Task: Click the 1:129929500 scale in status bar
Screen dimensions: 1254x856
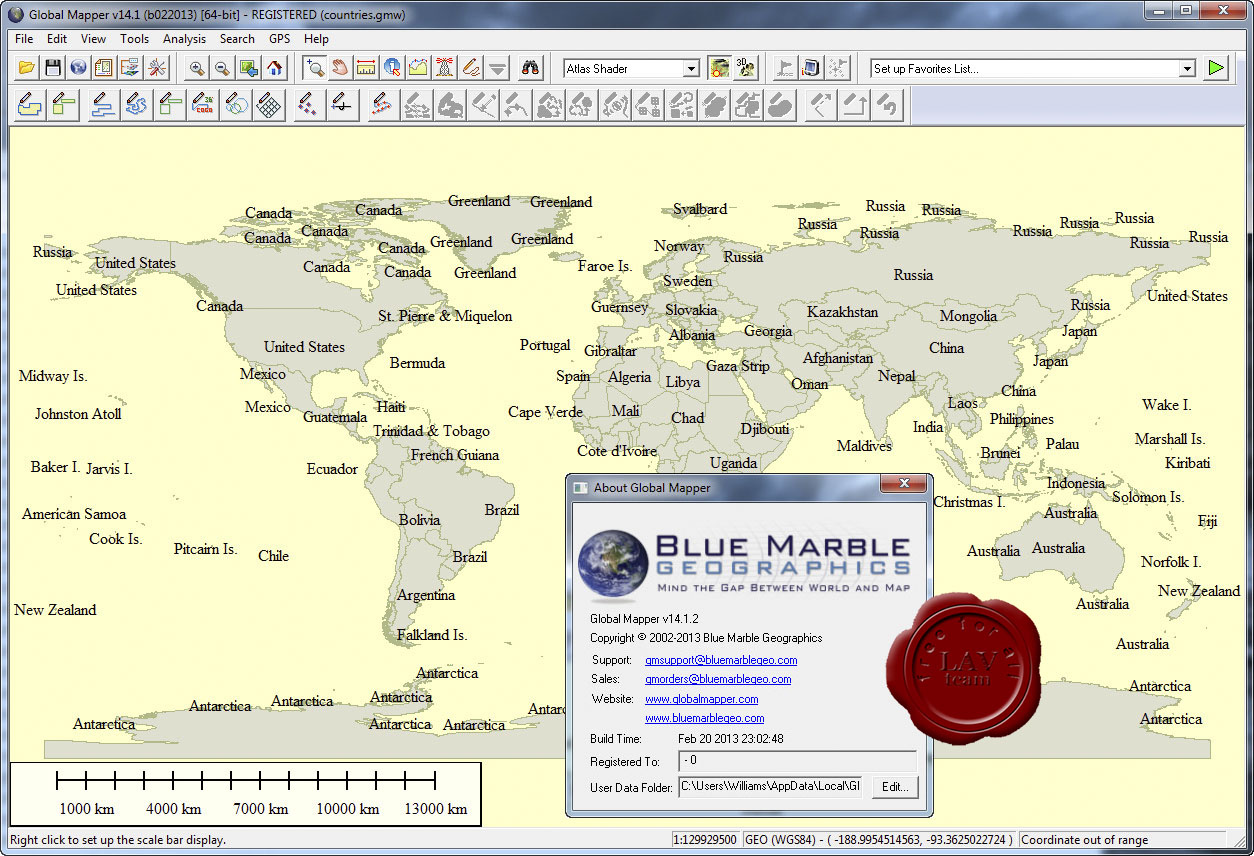Action: coord(705,840)
